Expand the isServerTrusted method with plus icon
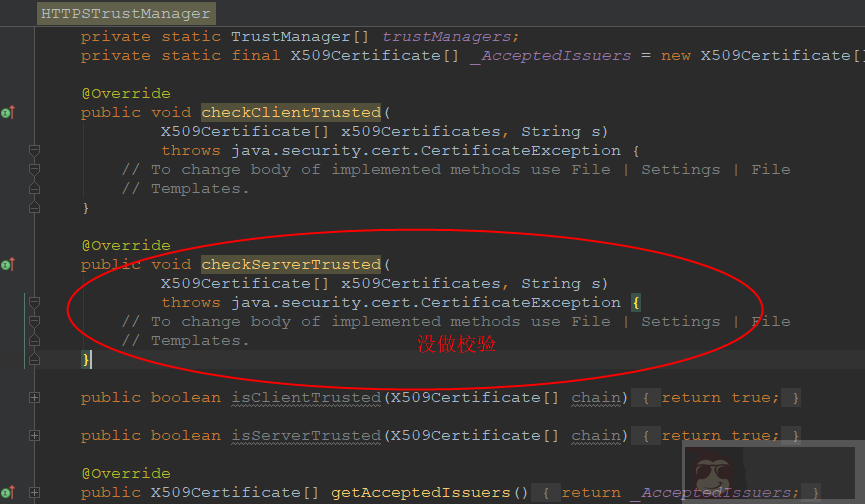Image resolution: width=865 pixels, height=504 pixels. pos(34,436)
